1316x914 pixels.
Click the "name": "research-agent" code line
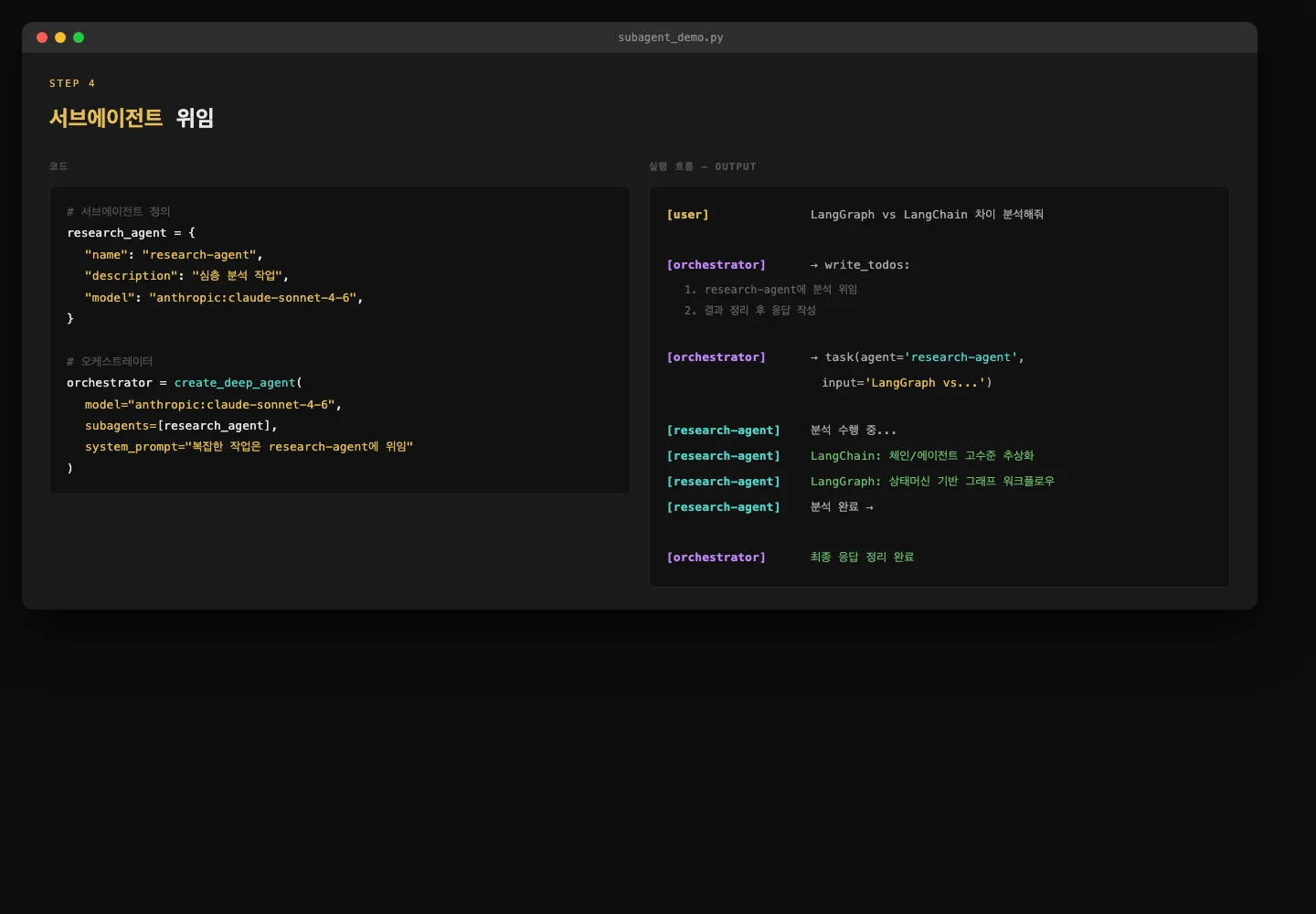(x=174, y=255)
